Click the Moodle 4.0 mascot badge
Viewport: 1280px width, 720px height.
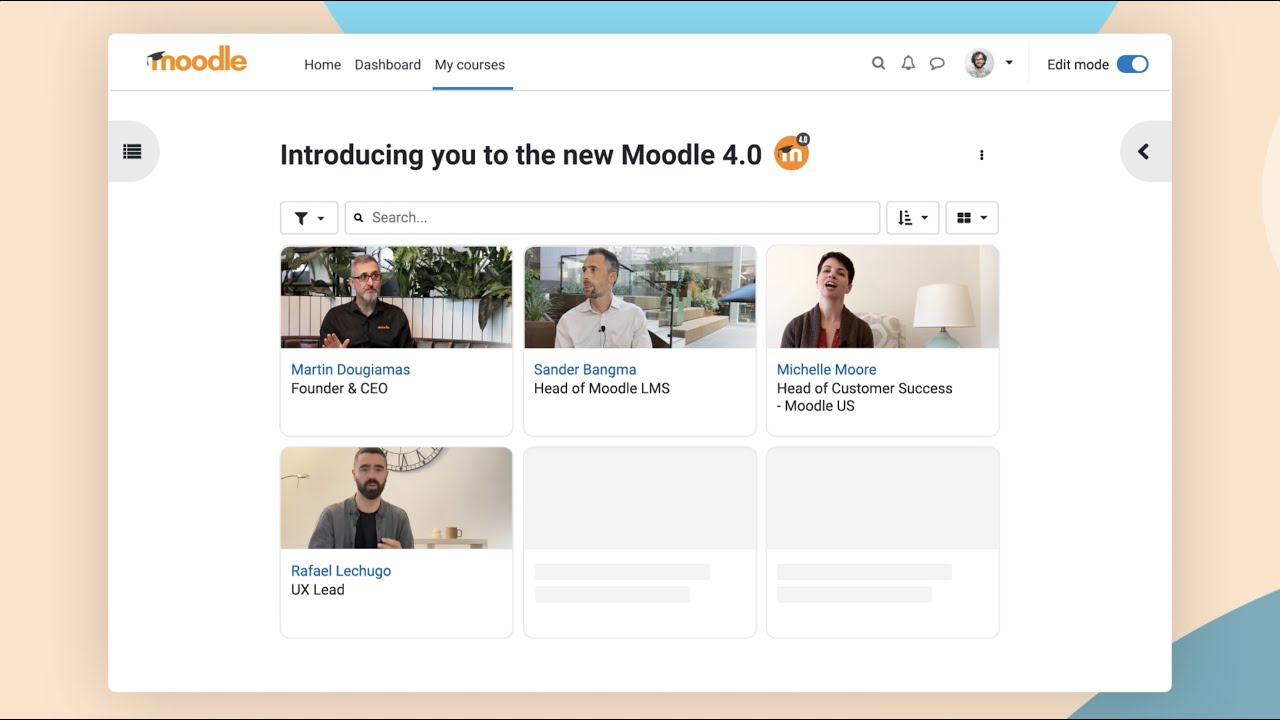click(x=790, y=153)
